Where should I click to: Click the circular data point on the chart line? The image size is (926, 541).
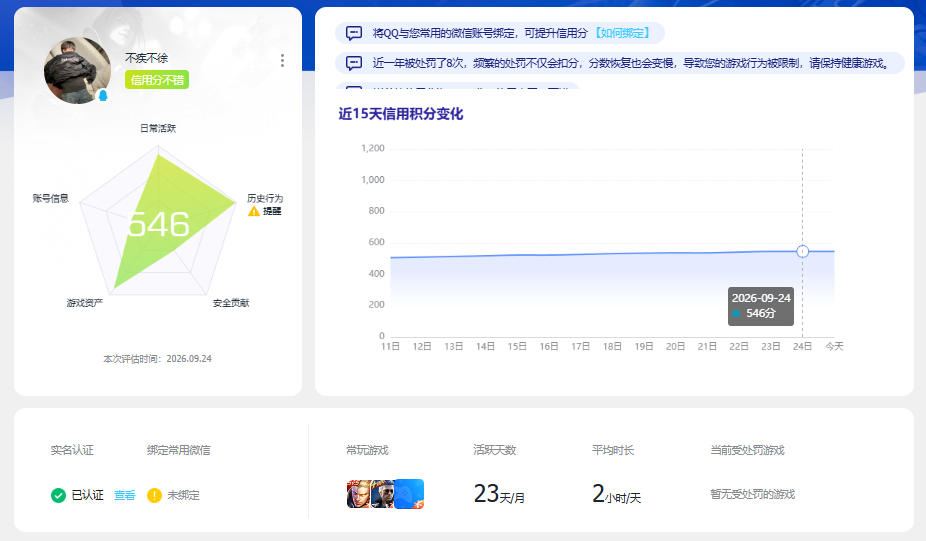tap(802, 252)
